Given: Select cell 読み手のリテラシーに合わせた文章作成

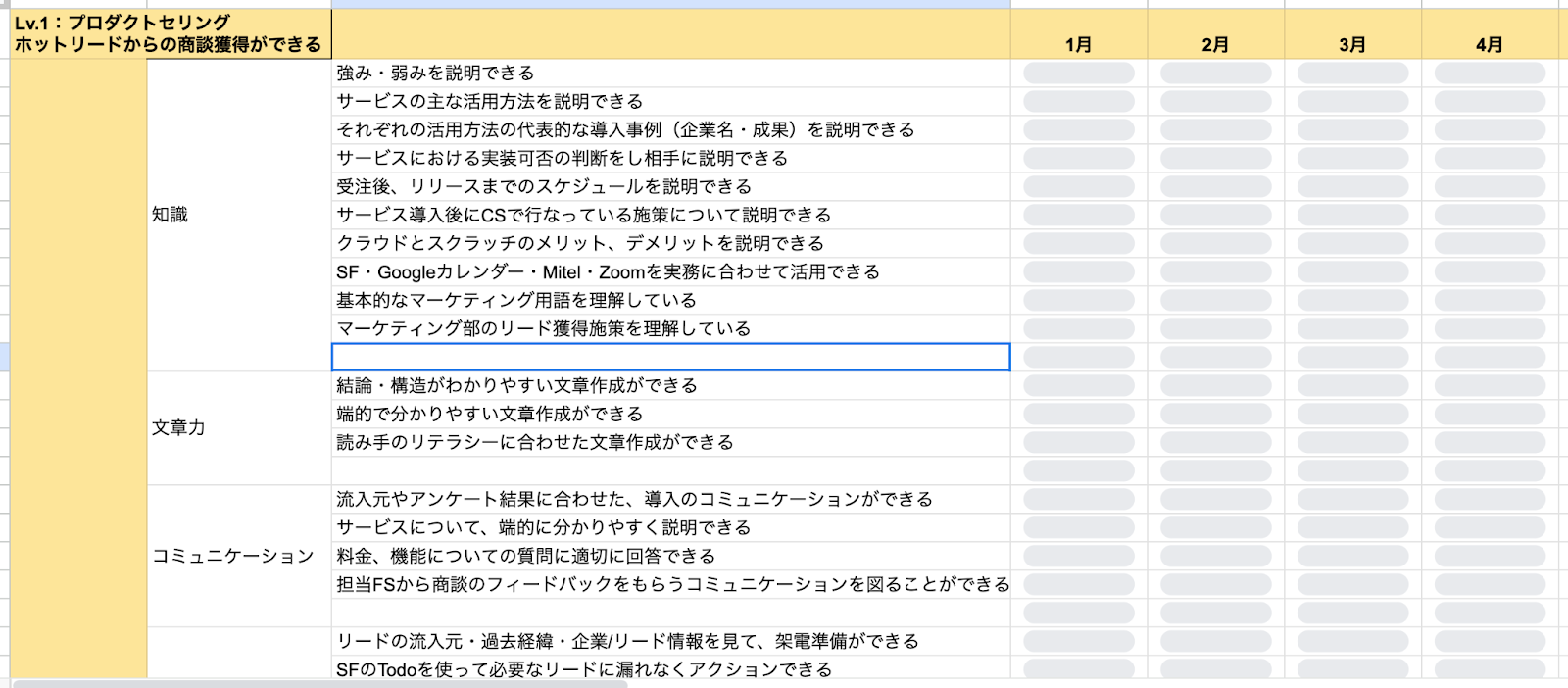Looking at the screenshot, I should (x=671, y=443).
